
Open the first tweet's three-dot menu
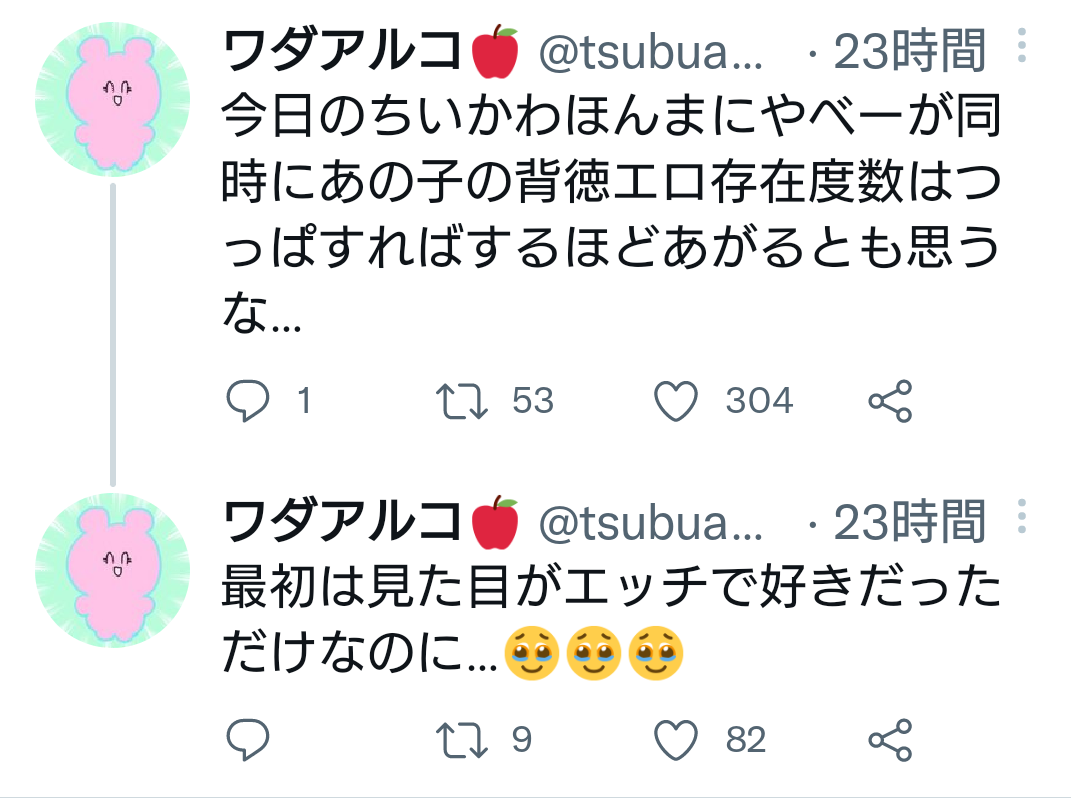point(1021,45)
